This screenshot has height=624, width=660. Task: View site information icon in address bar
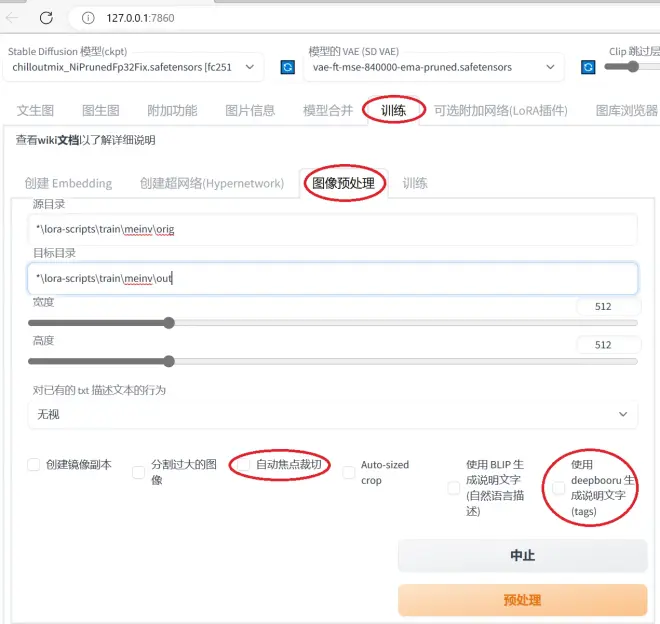coord(88,18)
